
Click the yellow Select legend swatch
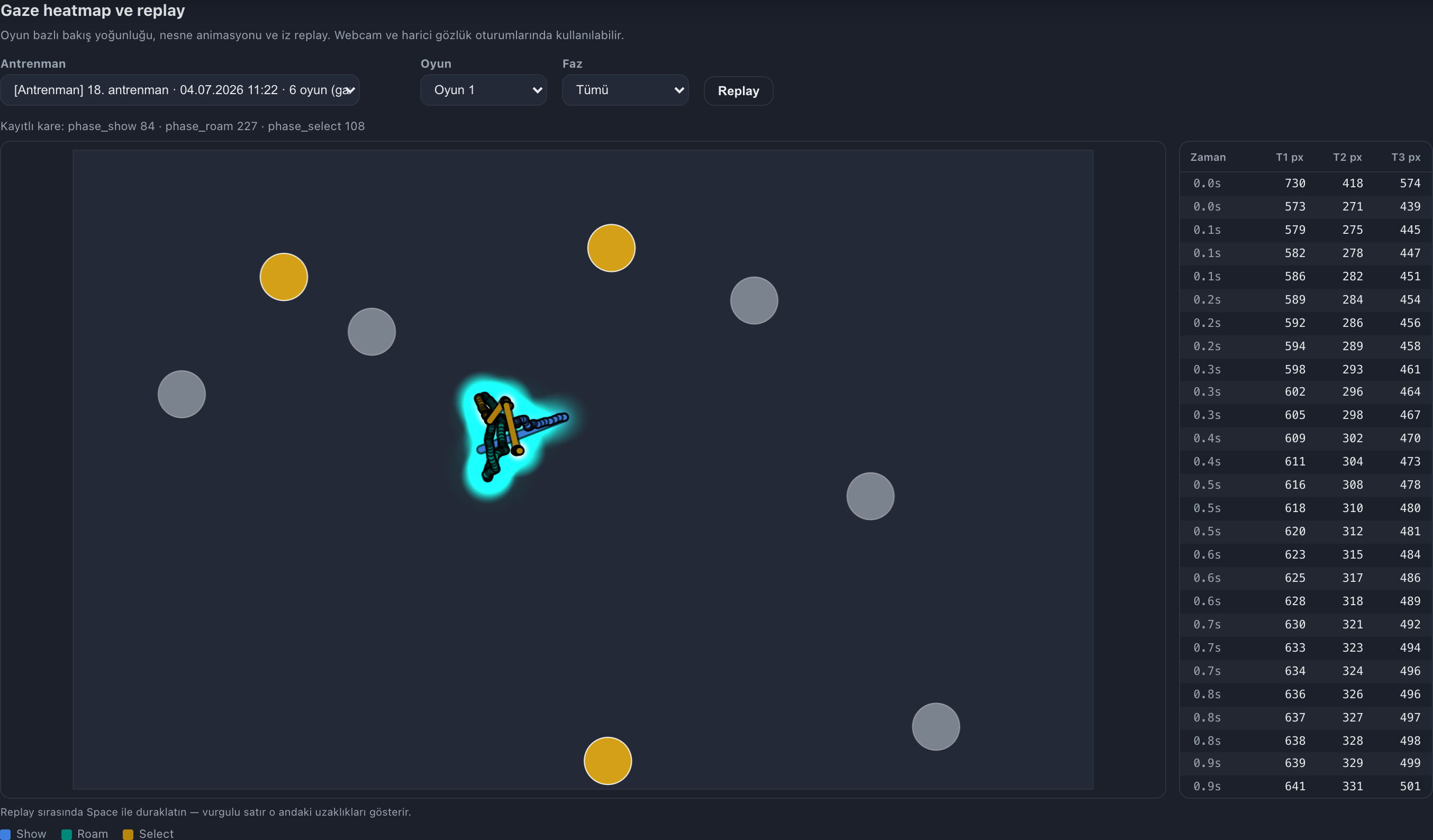(128, 834)
